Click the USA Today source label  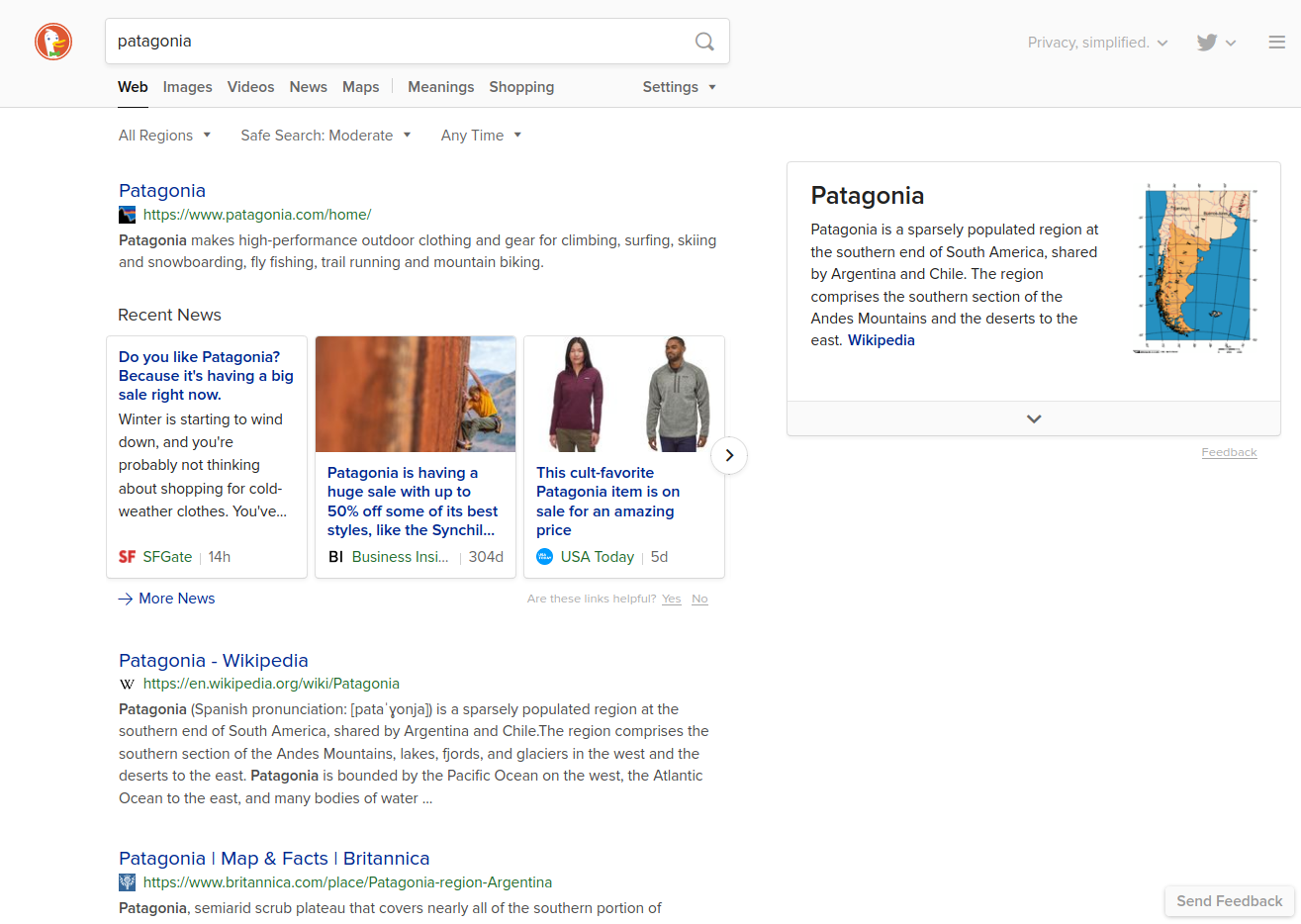(598, 557)
